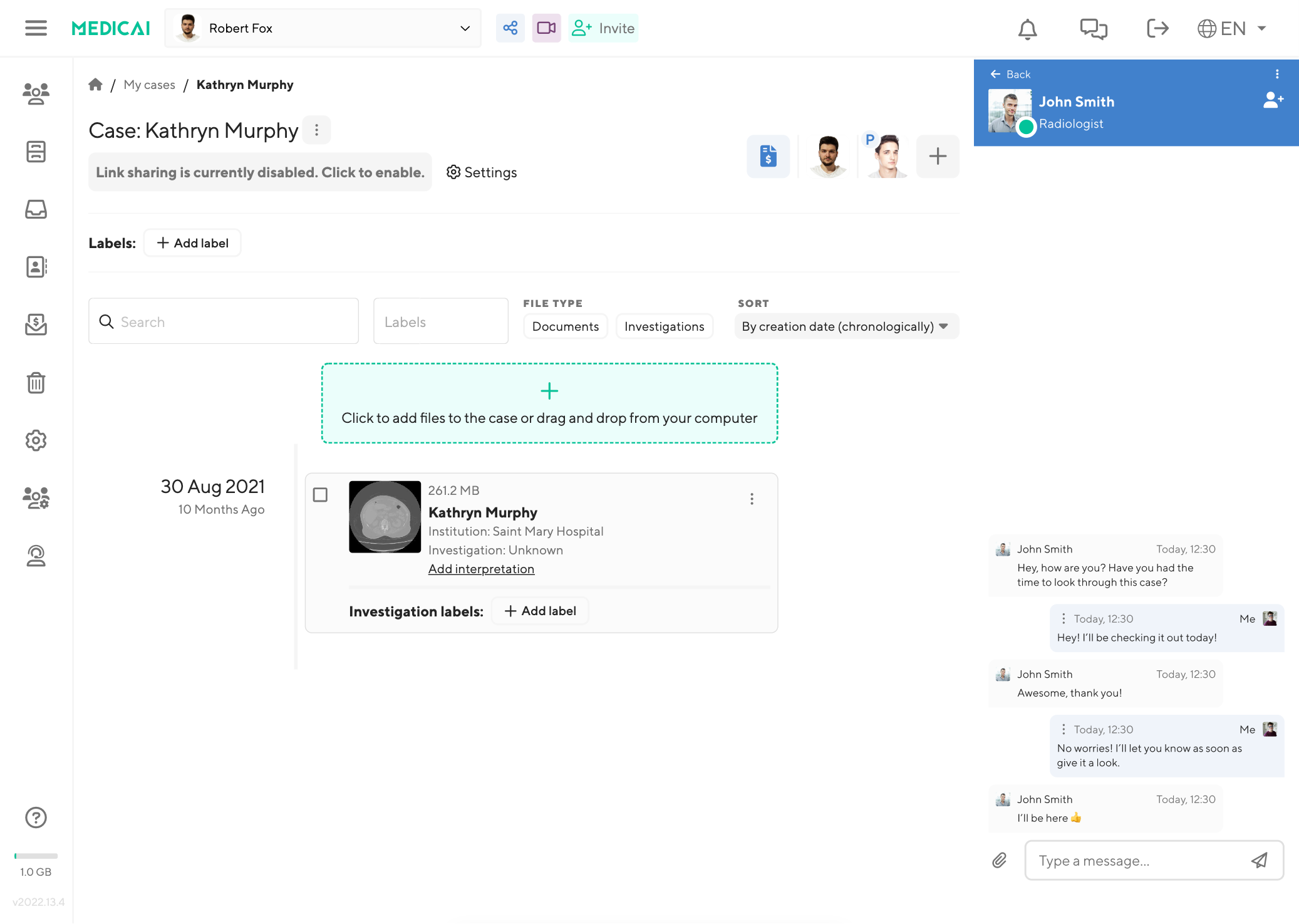Open the three-dot menu on the investigation card
This screenshot has height=924, width=1299.
pyautogui.click(x=752, y=498)
